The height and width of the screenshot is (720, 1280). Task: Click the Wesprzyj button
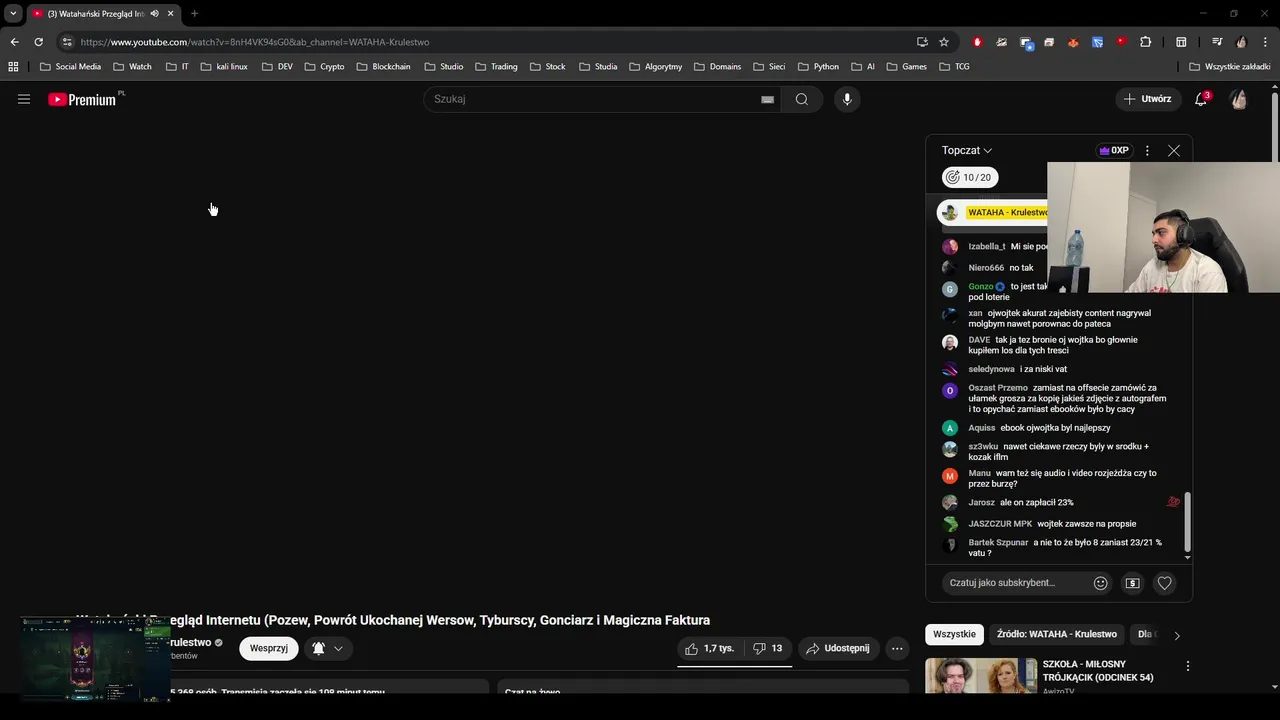coord(268,648)
